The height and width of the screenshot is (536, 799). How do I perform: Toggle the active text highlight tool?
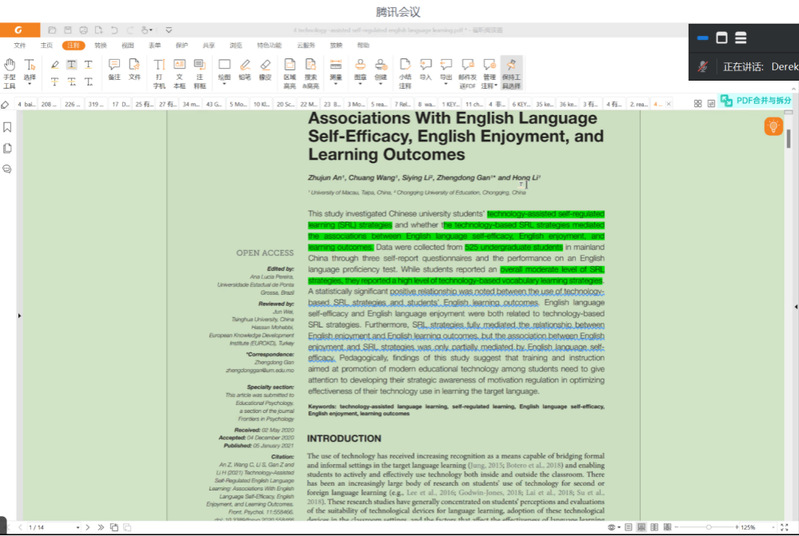pos(72,65)
